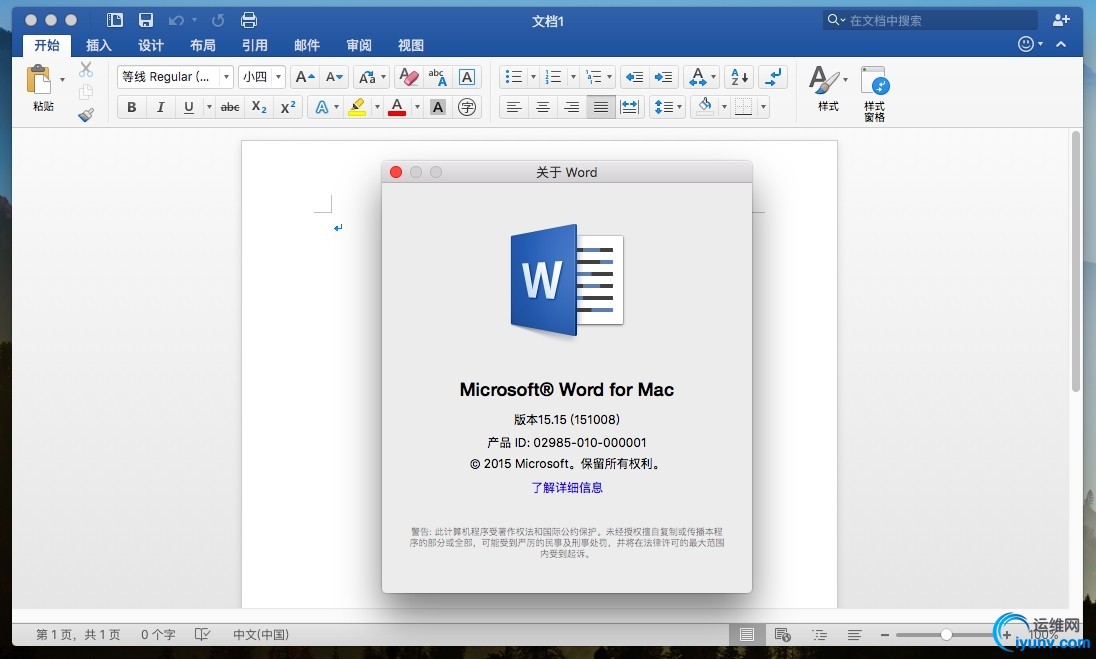The image size is (1096, 659).
Task: Open the 审阅 (Review) tab
Action: click(x=359, y=45)
